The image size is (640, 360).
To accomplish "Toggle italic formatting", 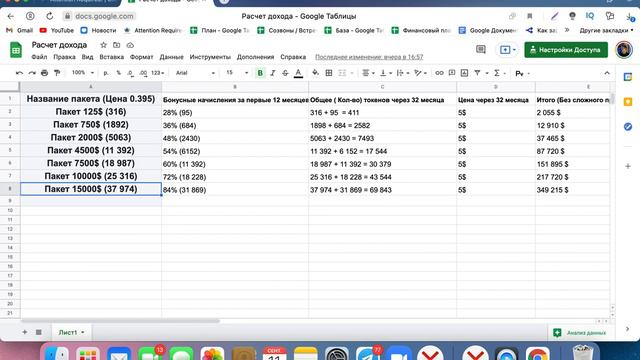I will click(273, 73).
